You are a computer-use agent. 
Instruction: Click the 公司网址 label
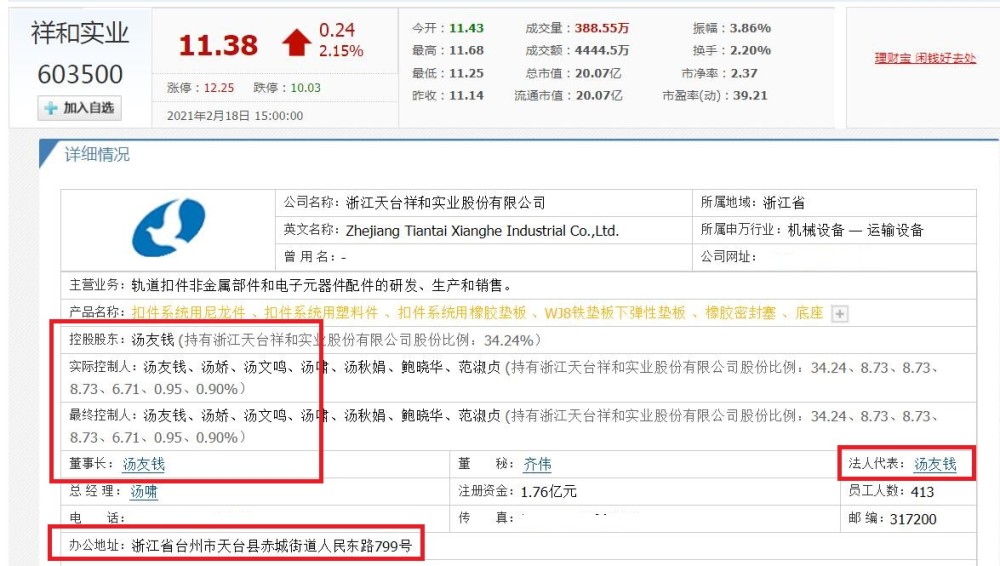coord(728,257)
